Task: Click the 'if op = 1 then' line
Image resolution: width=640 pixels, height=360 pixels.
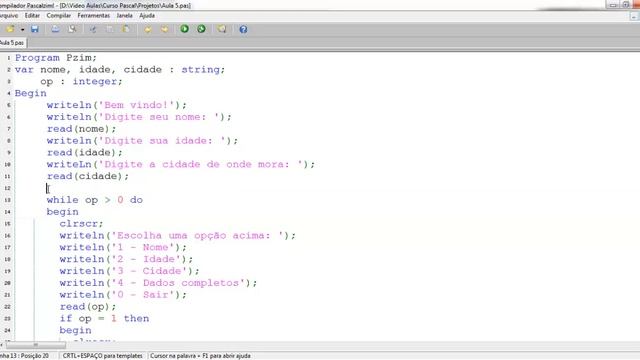Action: coord(104,318)
